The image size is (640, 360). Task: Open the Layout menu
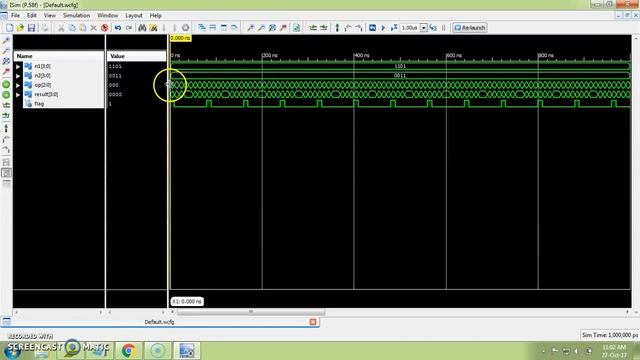134,15
